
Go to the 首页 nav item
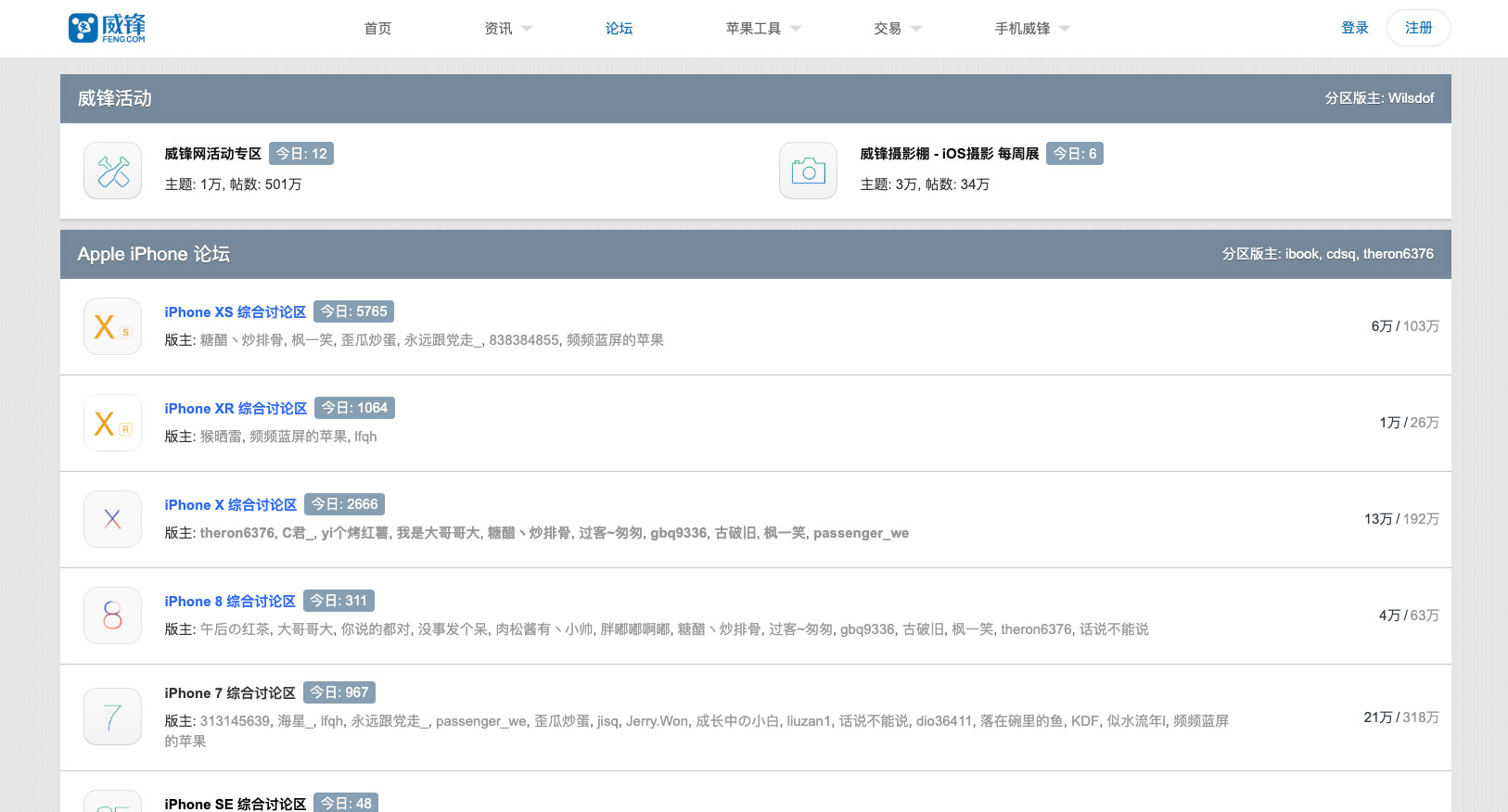(x=377, y=29)
